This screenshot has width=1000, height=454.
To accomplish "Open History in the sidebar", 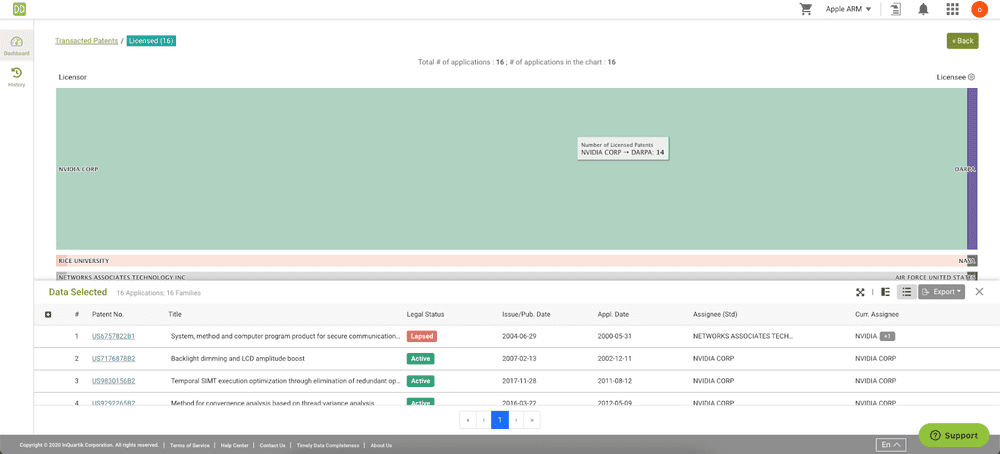I will 17,77.
